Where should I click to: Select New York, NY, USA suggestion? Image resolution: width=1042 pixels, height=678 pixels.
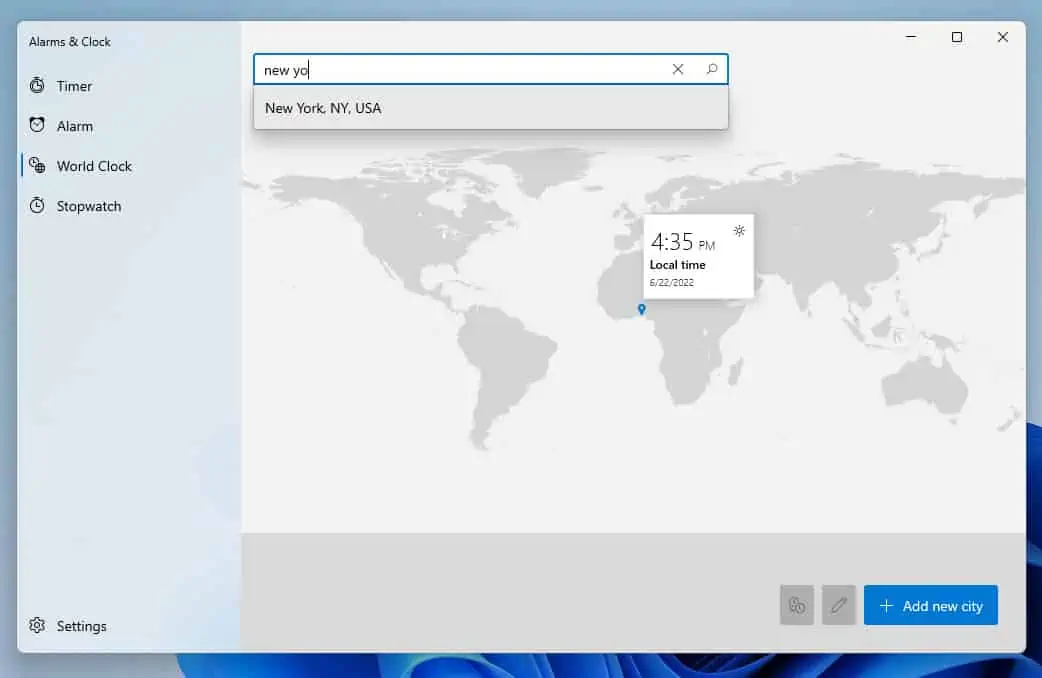pyautogui.click(x=491, y=108)
